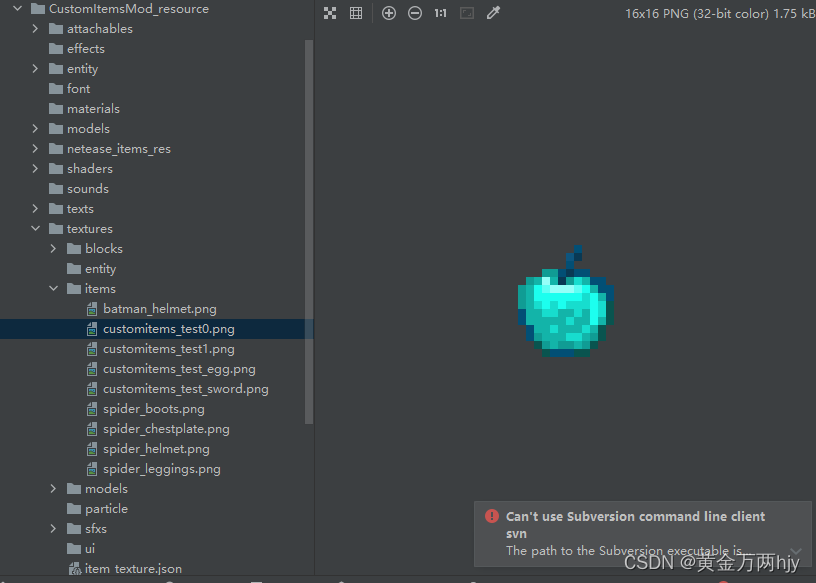Click the 16x16 PNG image info text
This screenshot has width=816, height=583.
click(x=720, y=14)
